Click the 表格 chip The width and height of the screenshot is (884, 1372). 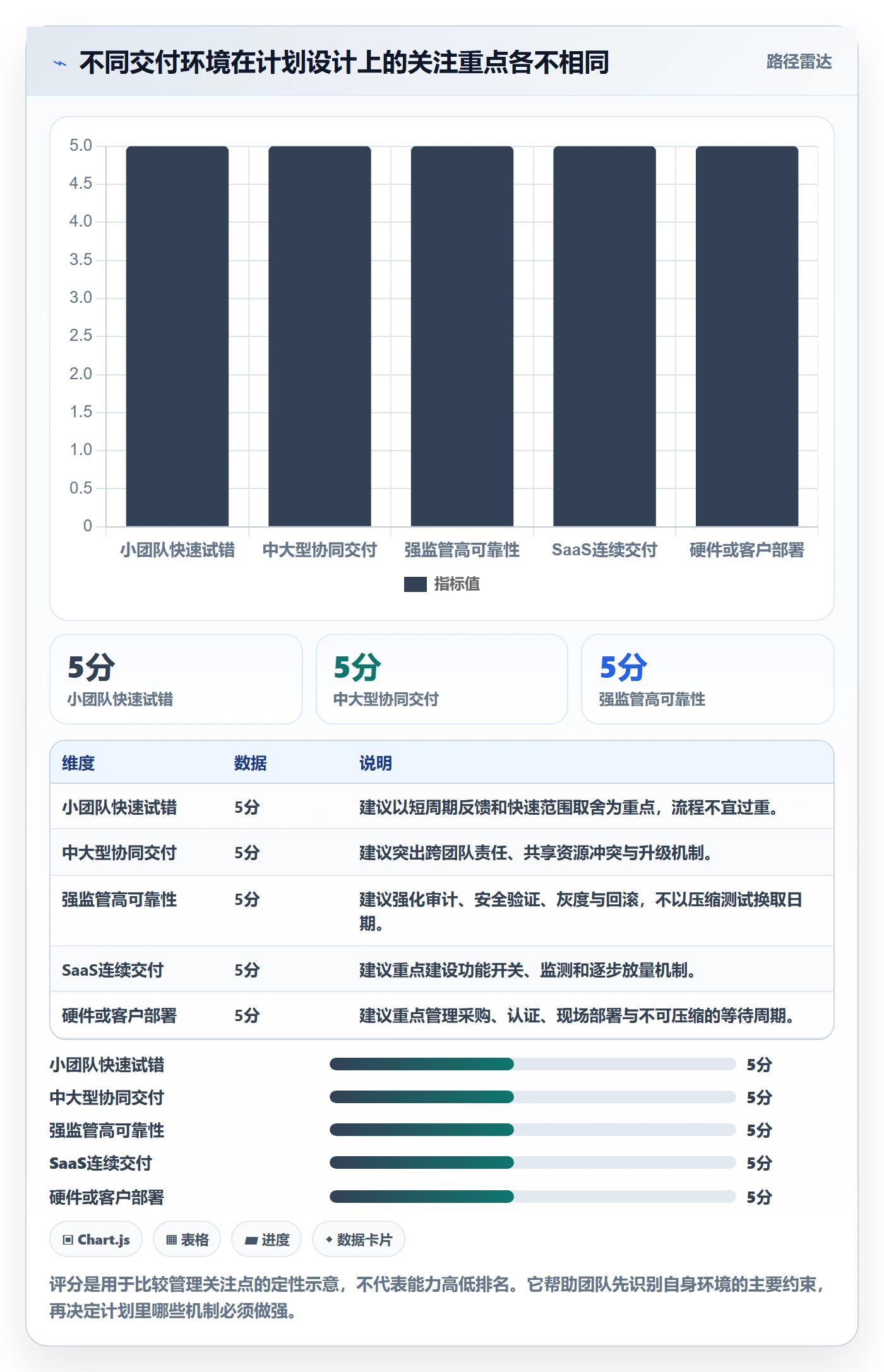pyautogui.click(x=187, y=1240)
